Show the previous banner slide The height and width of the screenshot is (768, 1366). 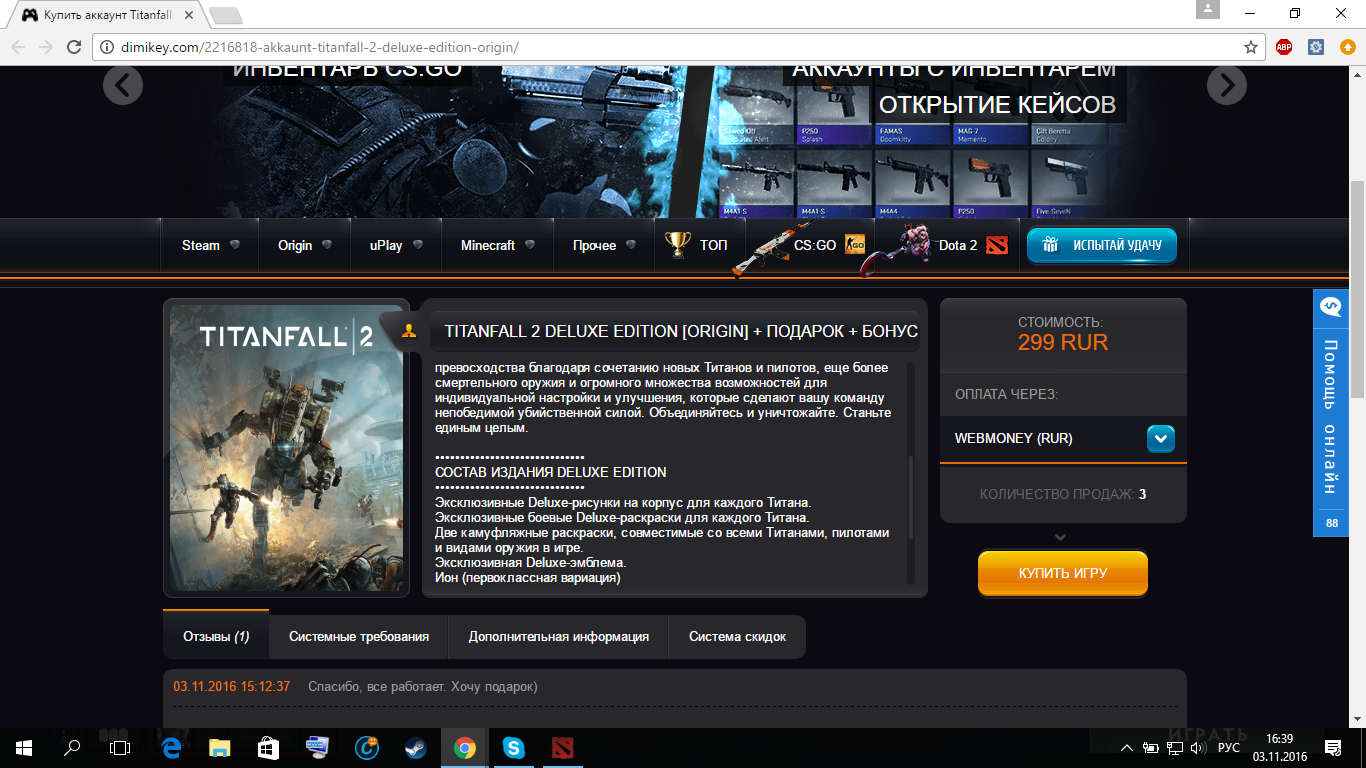123,86
